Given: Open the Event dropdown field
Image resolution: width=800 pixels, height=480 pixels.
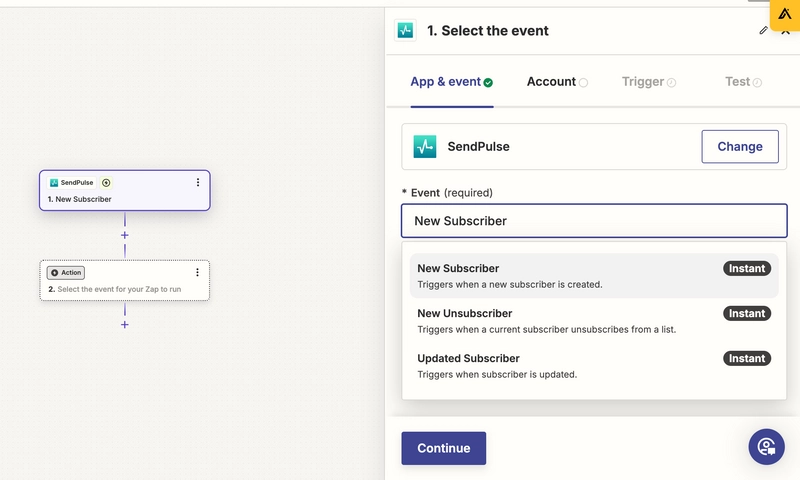Looking at the screenshot, I should click(594, 221).
